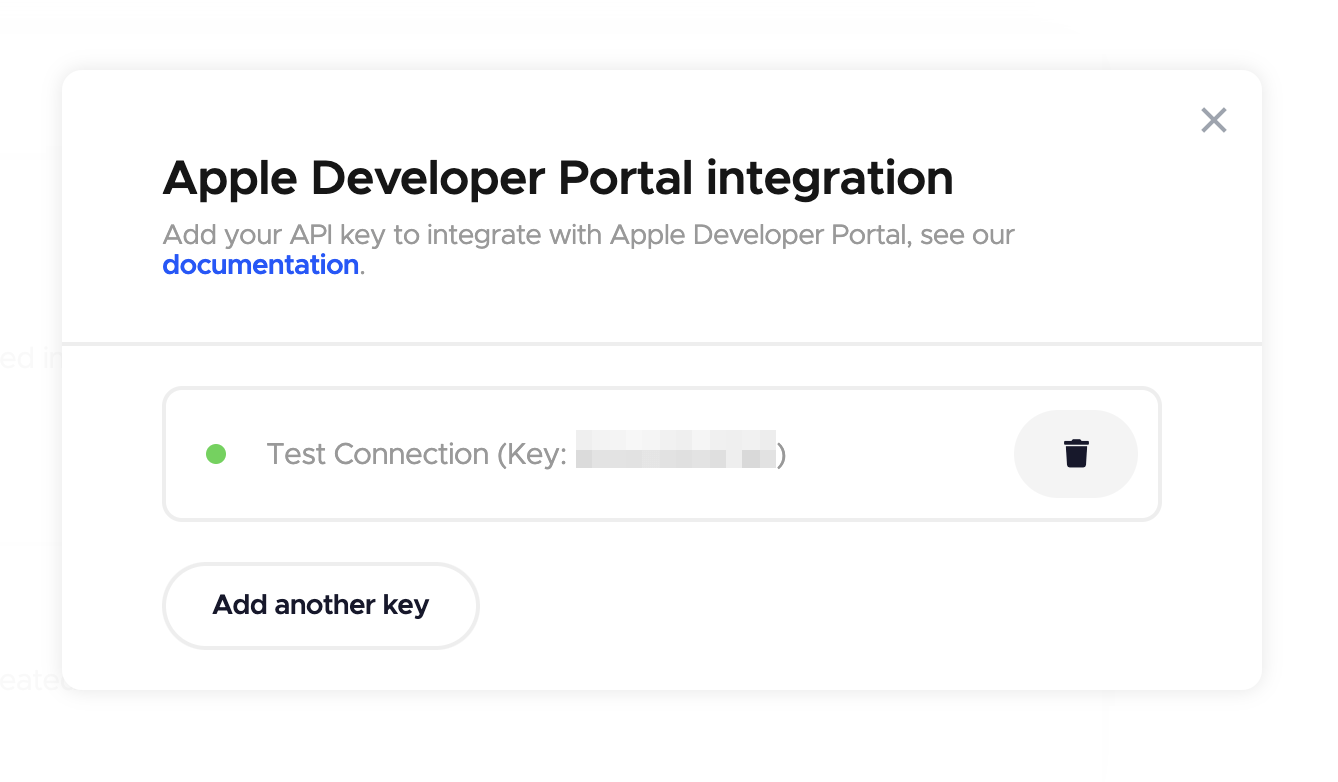
Task: Click the Add another key button
Action: (x=321, y=605)
